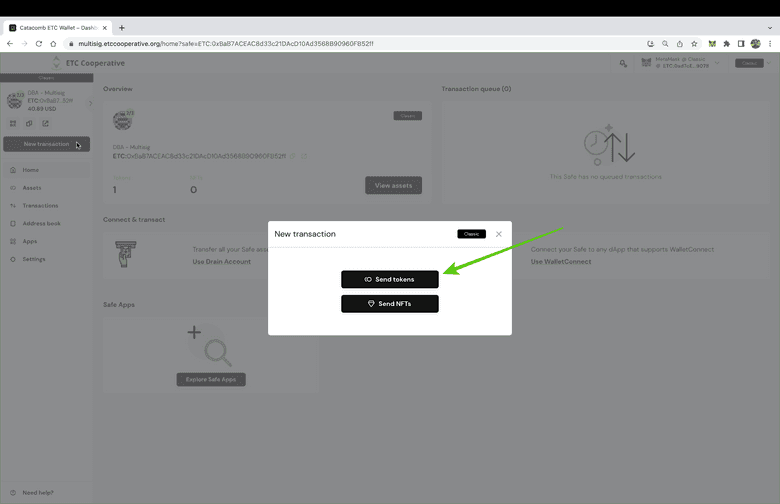The width and height of the screenshot is (780, 504).
Task: Open the Classic network selector dropdown
Action: 751,63
